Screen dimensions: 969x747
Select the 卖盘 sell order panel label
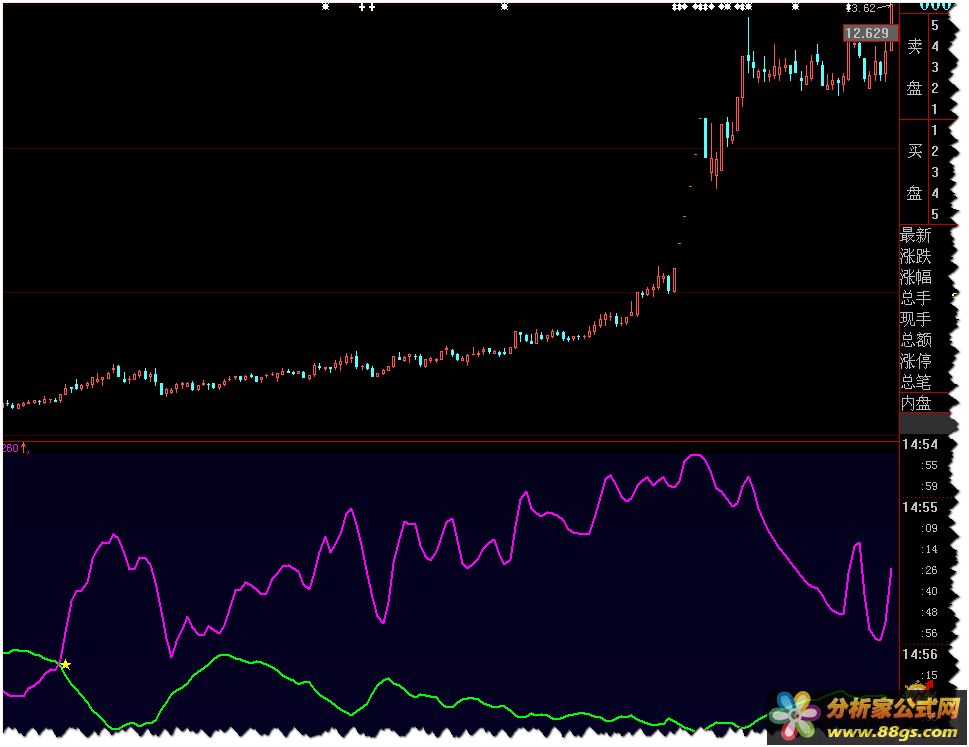tap(914, 67)
